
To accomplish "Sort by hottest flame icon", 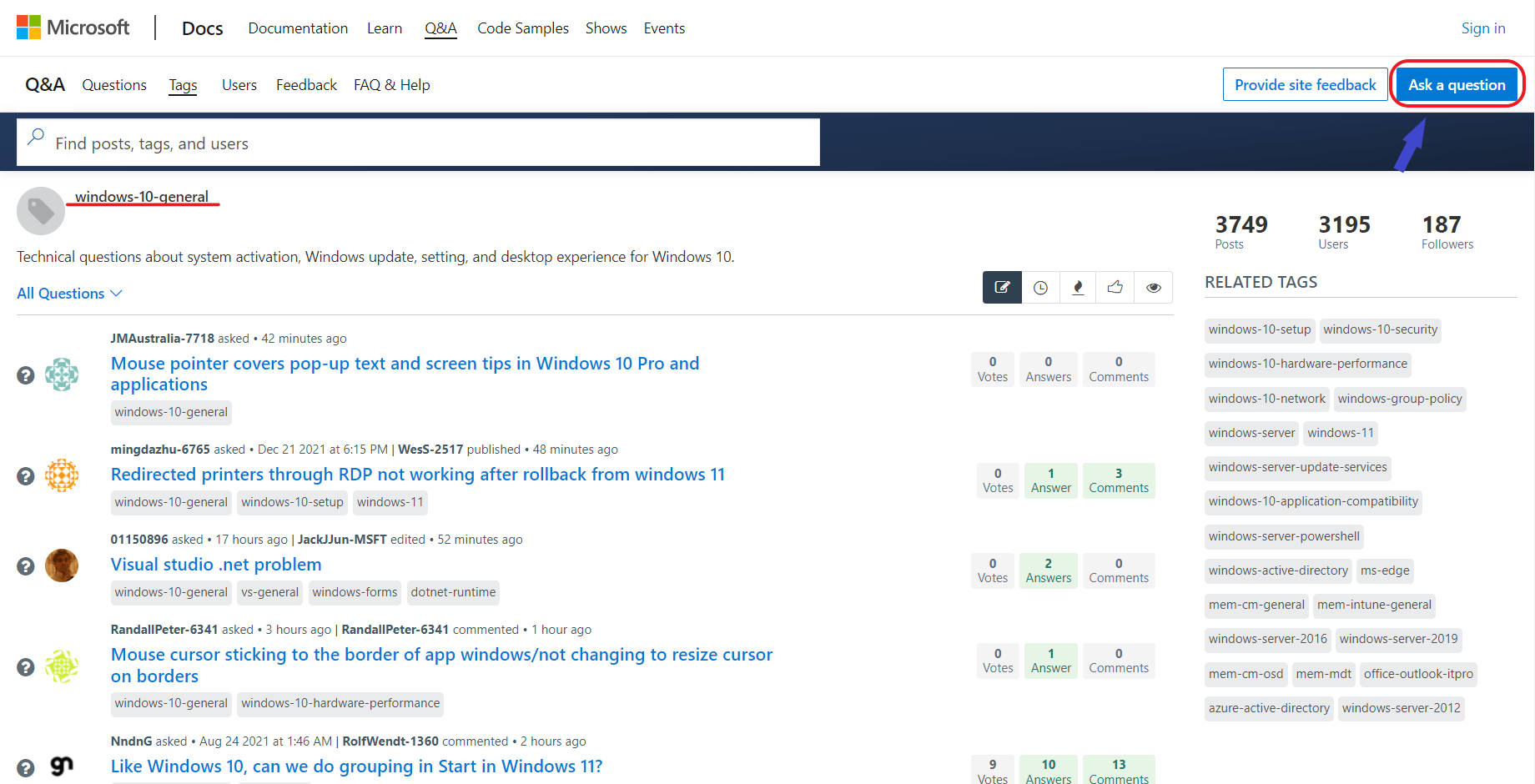I will pos(1078,288).
